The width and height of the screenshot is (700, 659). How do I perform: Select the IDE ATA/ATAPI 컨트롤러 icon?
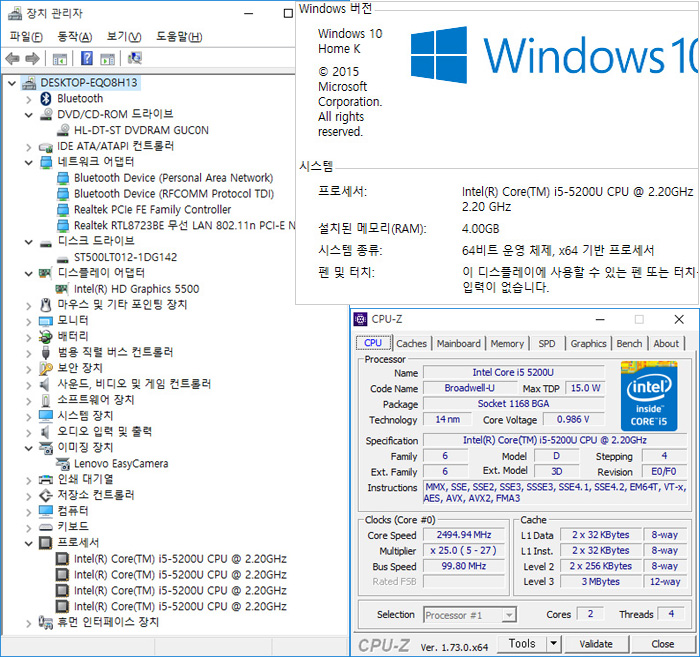coord(46,146)
